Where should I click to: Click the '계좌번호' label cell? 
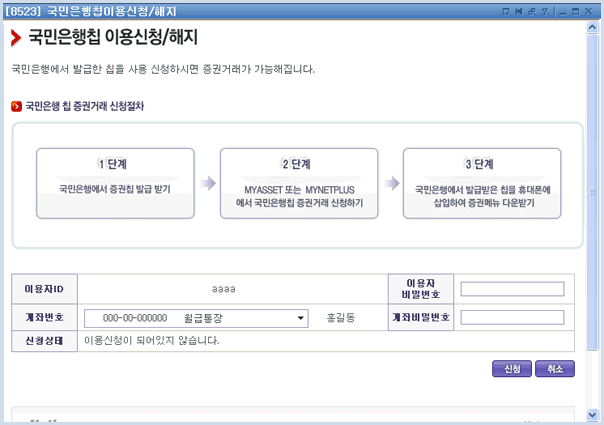click(x=44, y=317)
